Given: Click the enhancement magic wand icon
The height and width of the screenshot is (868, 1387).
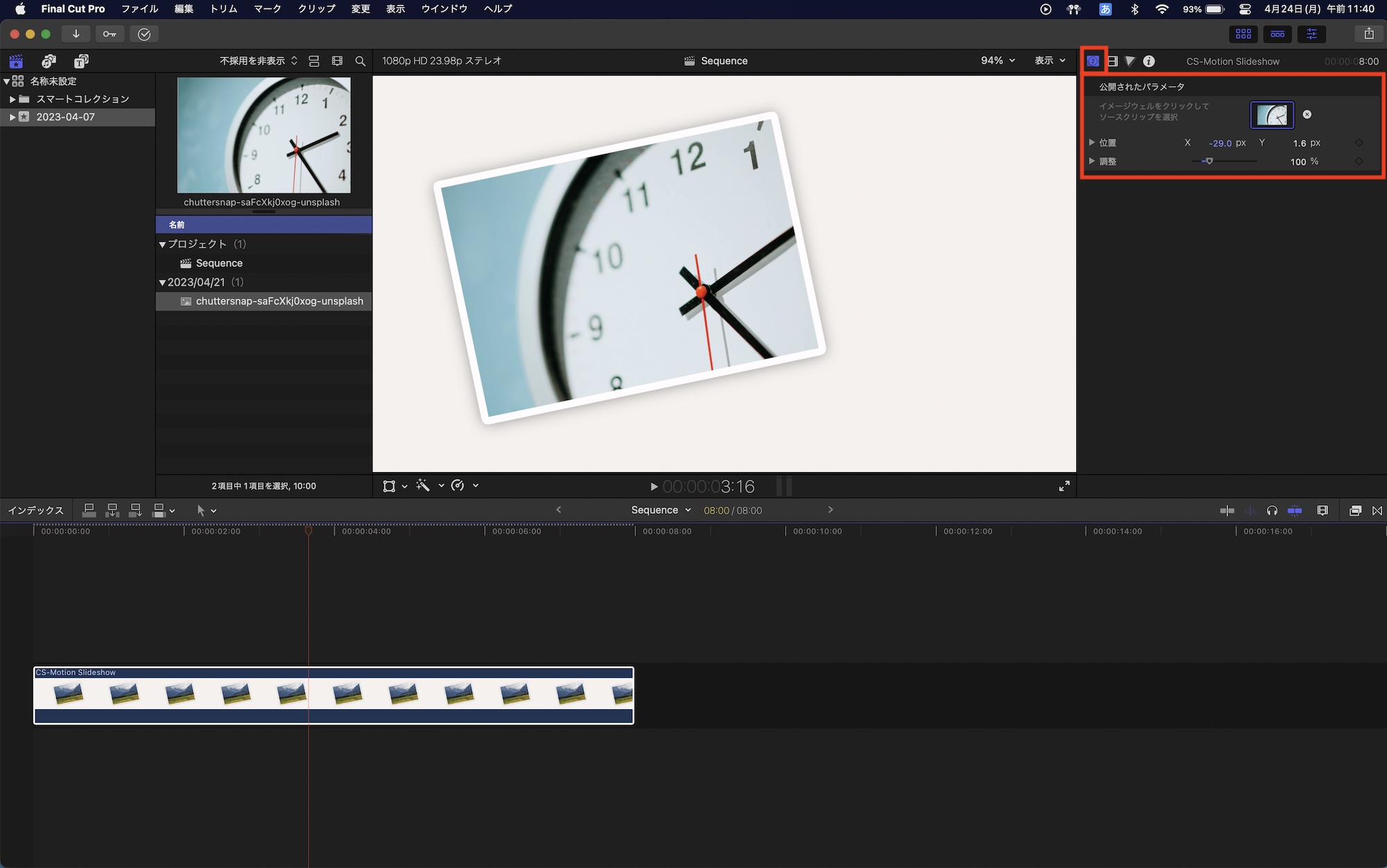Looking at the screenshot, I should [423, 485].
